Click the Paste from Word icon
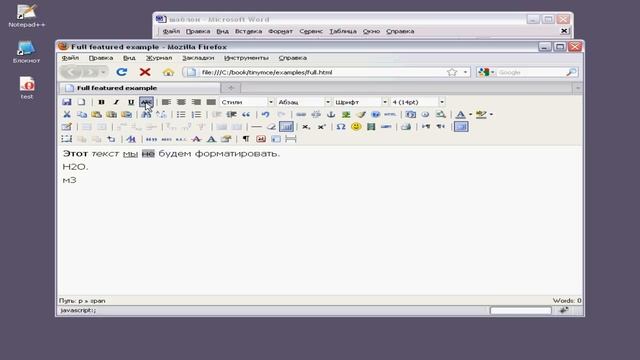The image size is (640, 360). (127, 114)
